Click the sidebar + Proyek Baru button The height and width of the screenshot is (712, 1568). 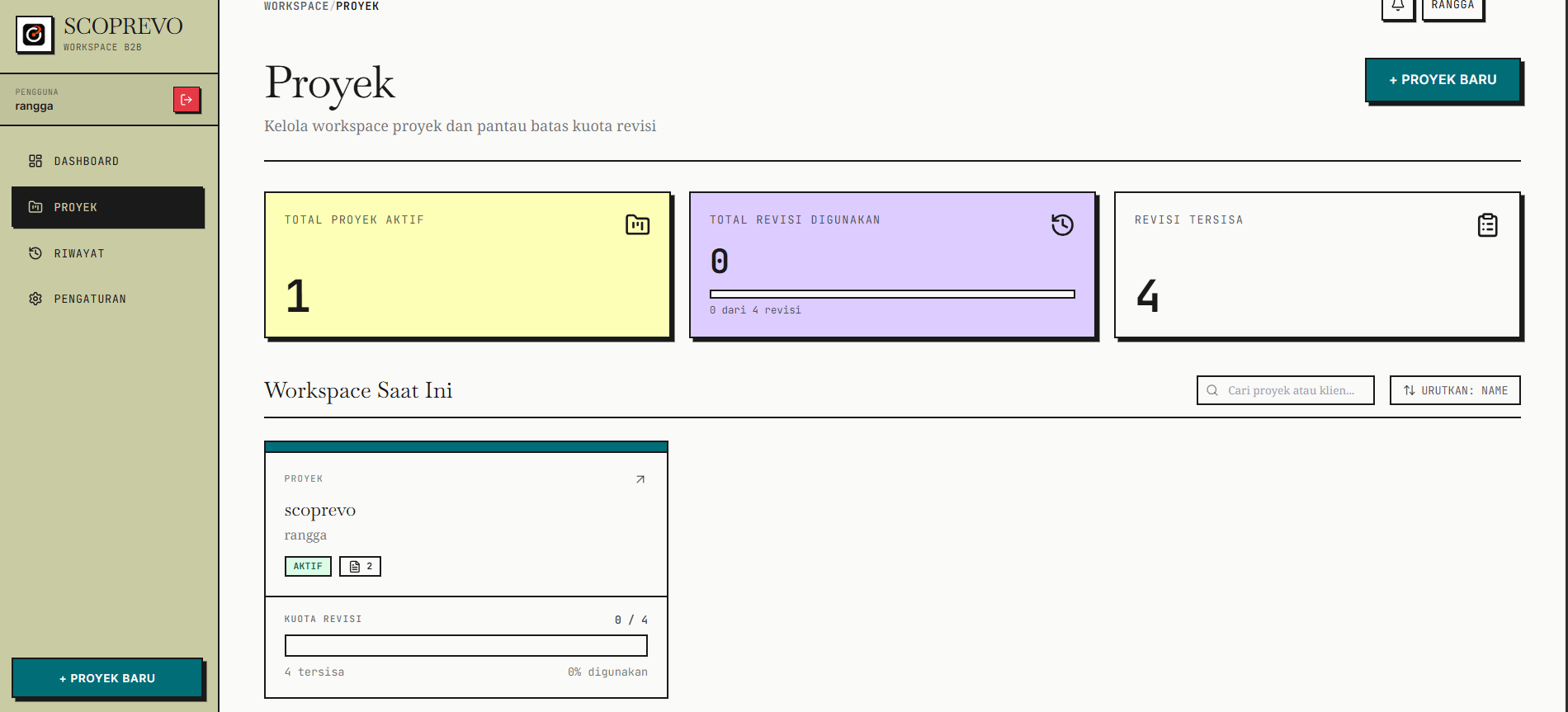pyautogui.click(x=107, y=678)
